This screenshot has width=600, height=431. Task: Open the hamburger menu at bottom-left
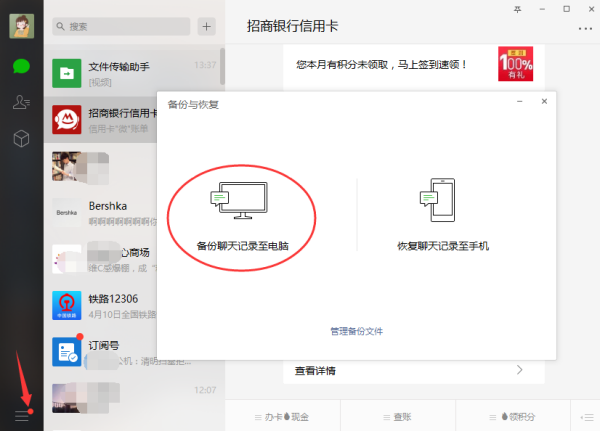click(x=21, y=415)
